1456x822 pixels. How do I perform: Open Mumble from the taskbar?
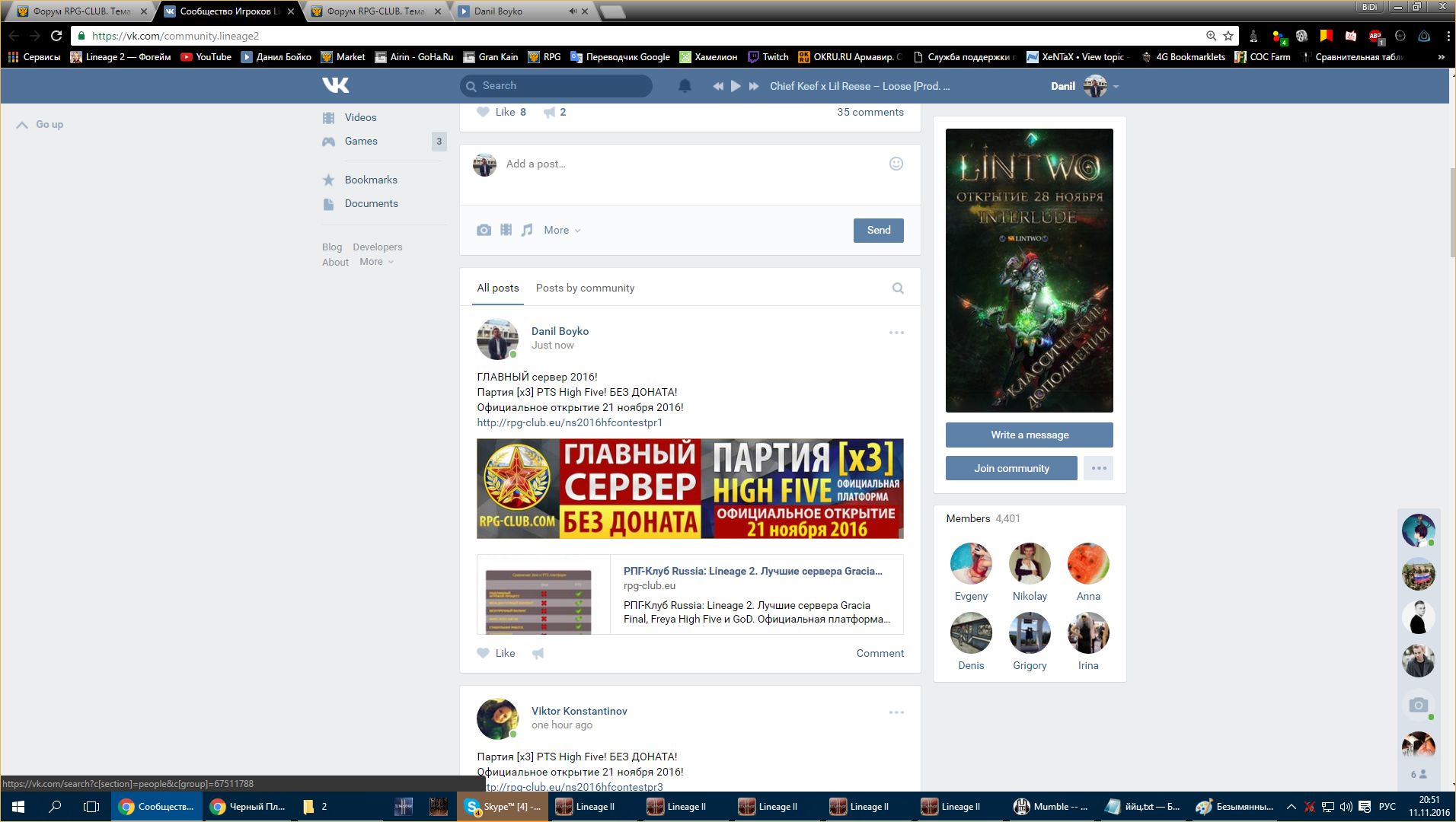tap(1052, 807)
